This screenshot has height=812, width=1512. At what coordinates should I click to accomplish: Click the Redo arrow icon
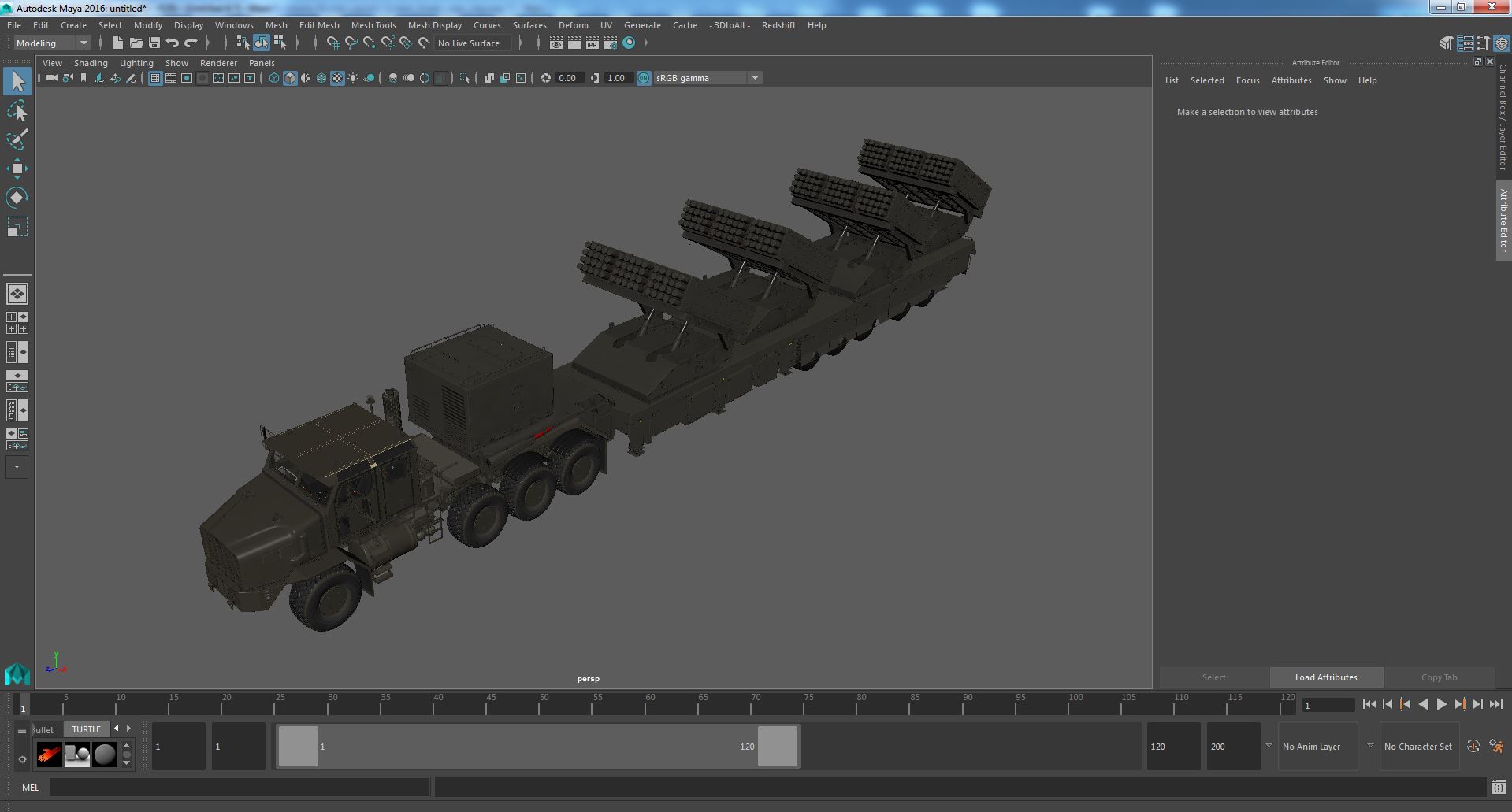coord(191,43)
